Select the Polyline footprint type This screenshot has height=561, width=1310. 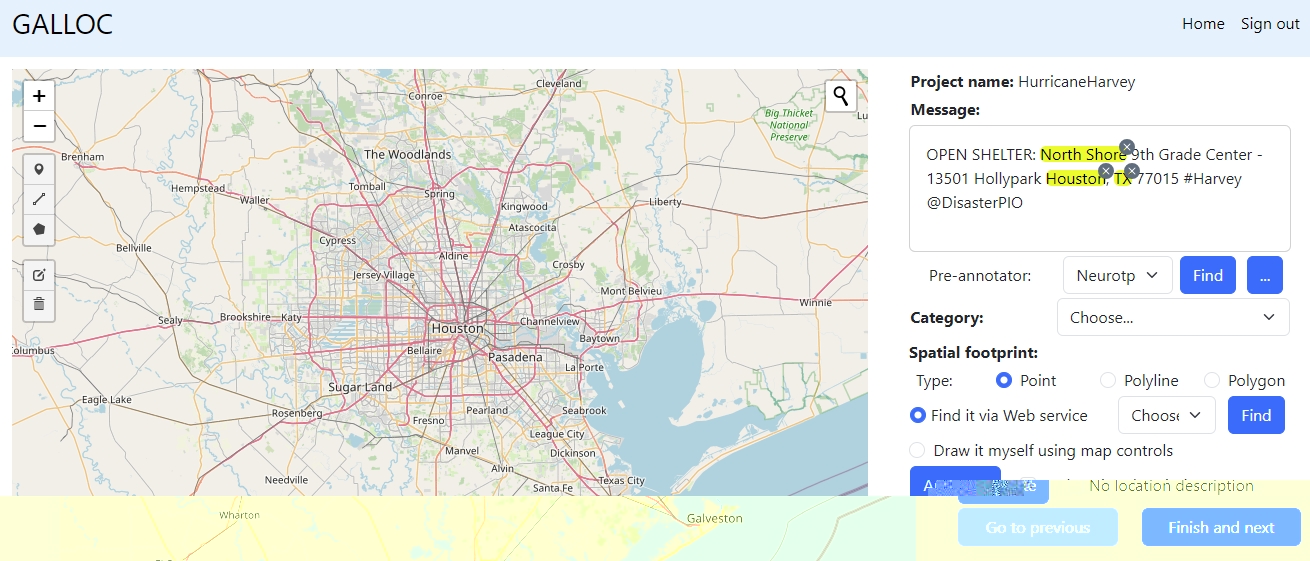(1108, 381)
